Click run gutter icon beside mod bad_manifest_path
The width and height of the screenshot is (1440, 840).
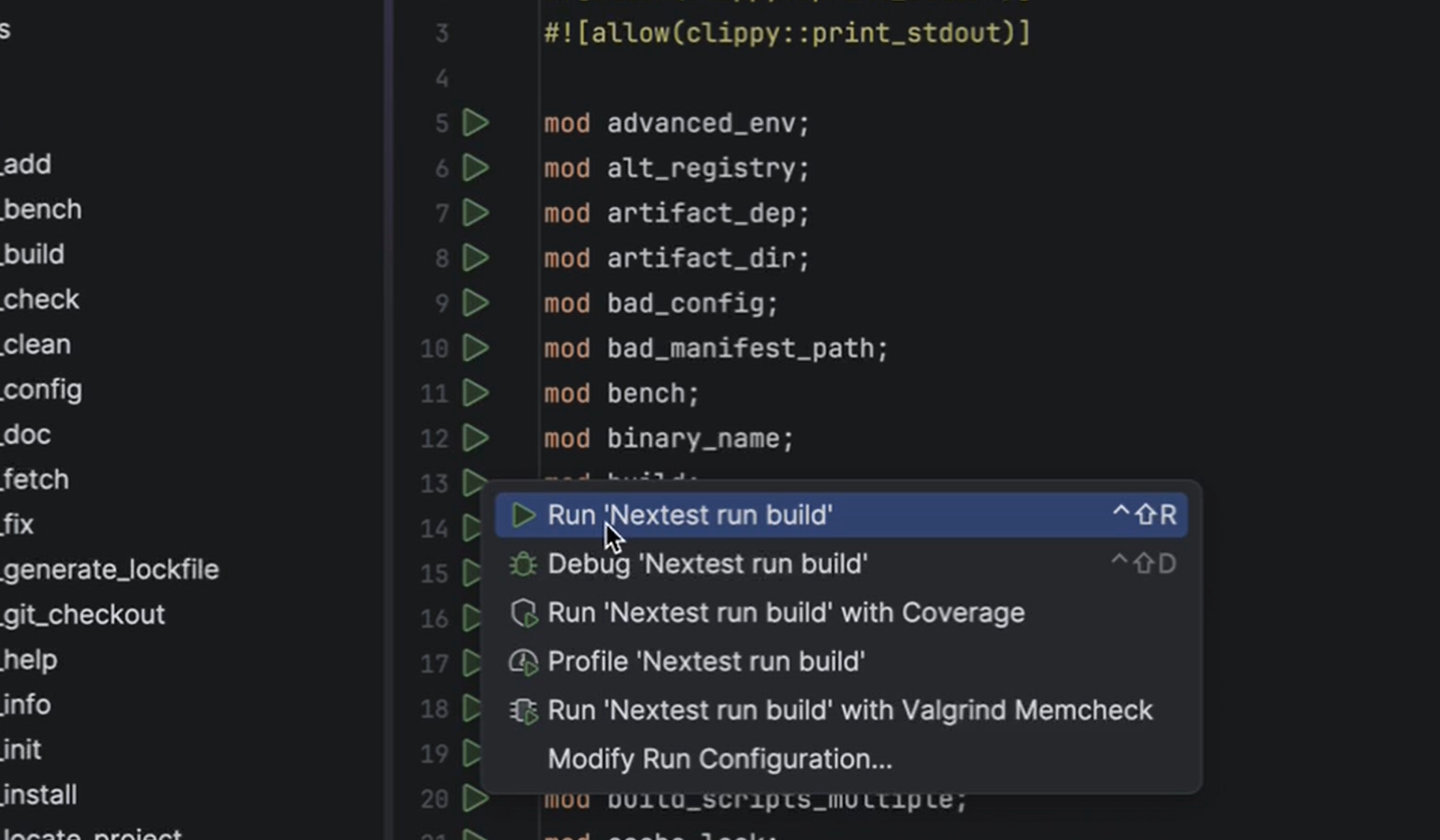pos(476,348)
